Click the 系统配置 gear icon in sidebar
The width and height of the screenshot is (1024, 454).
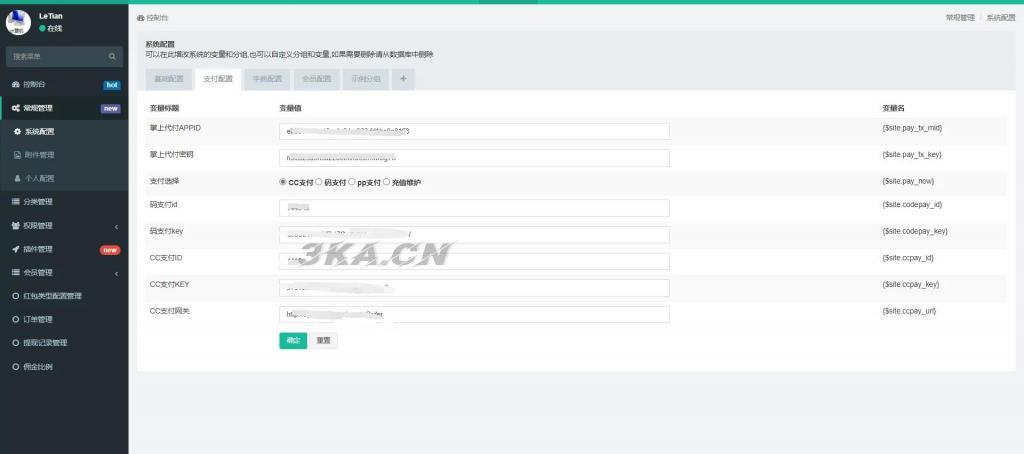pos(17,131)
